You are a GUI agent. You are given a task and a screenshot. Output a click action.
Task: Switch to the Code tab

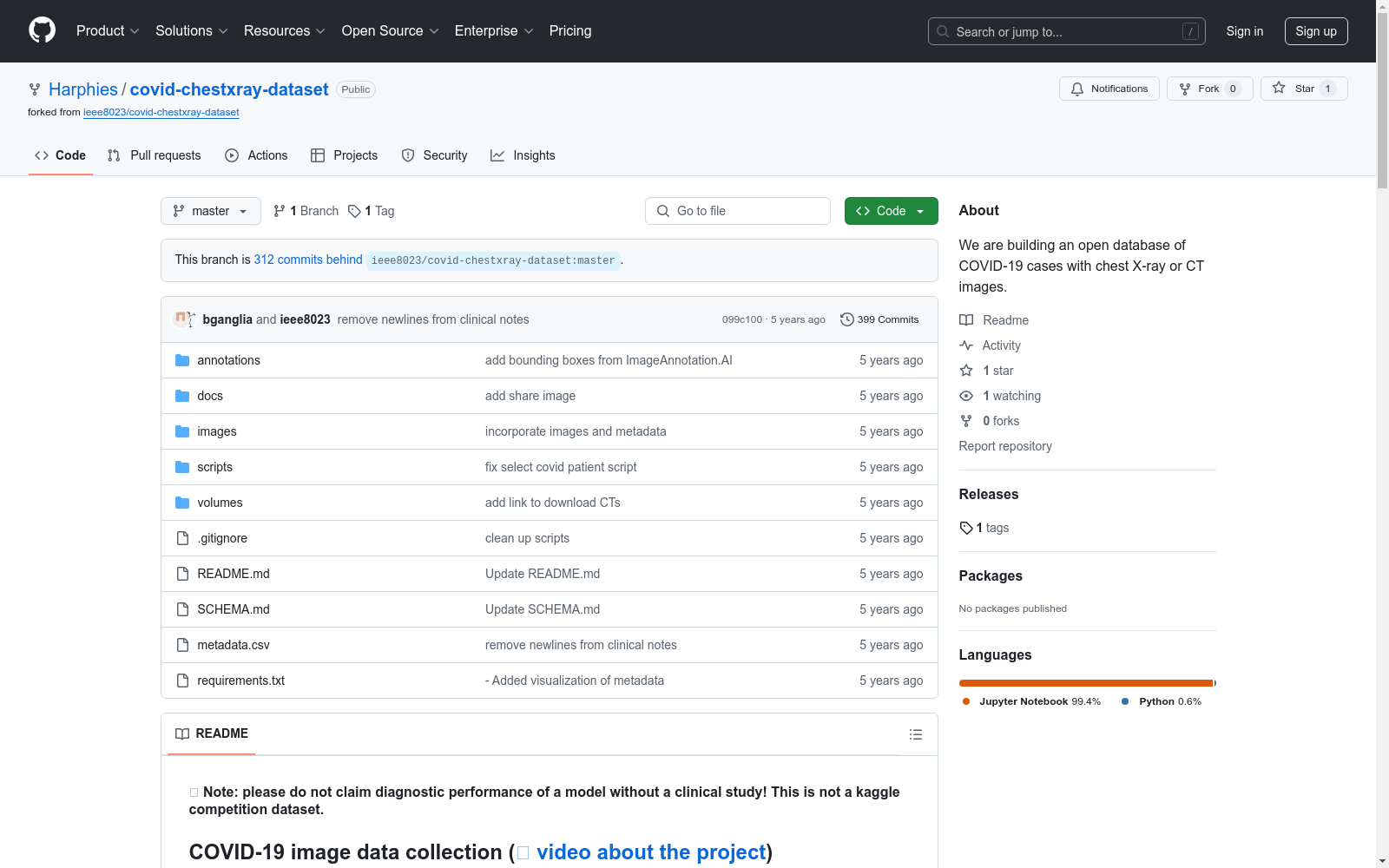[61, 155]
